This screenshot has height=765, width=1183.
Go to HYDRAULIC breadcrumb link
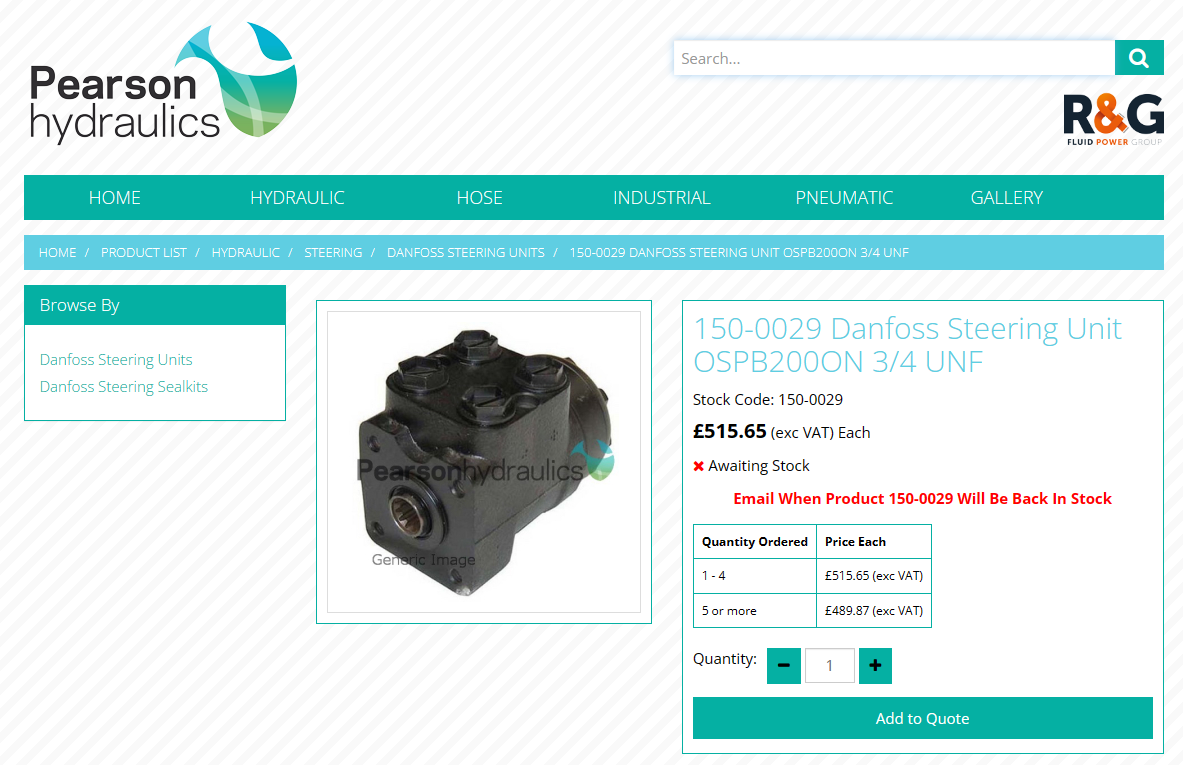pyautogui.click(x=245, y=253)
